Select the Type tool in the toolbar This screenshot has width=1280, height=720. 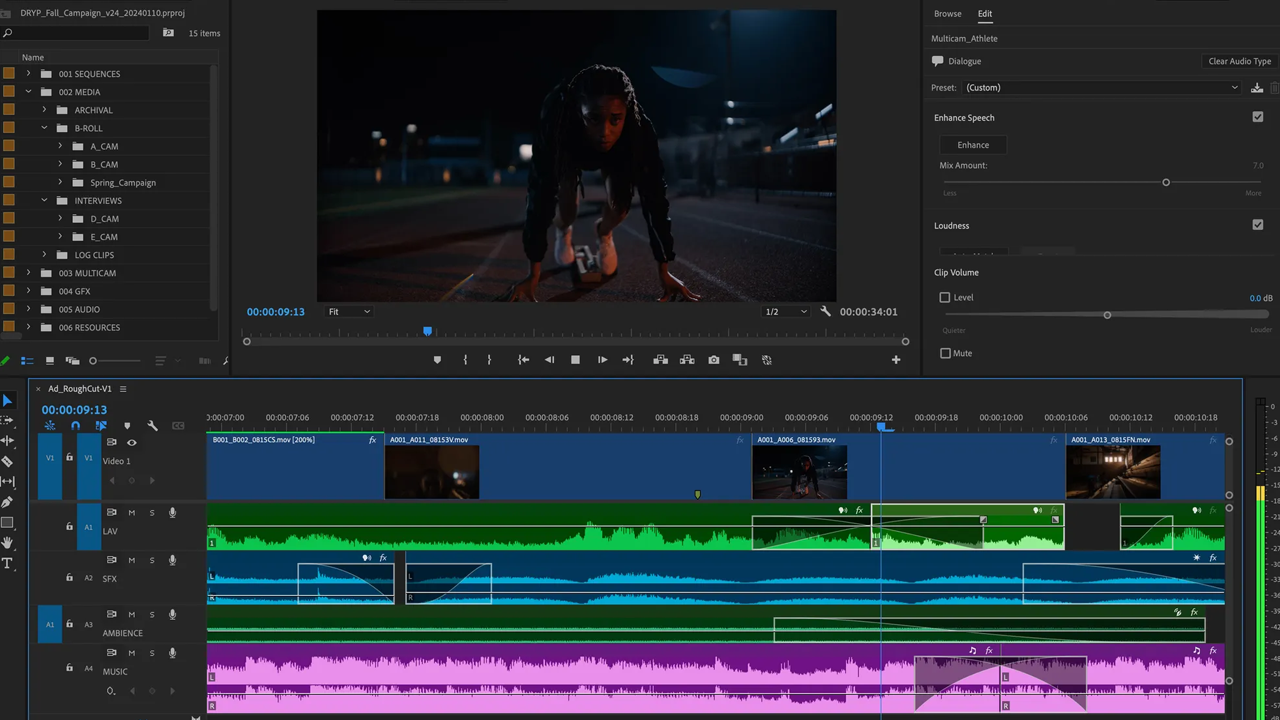7,563
